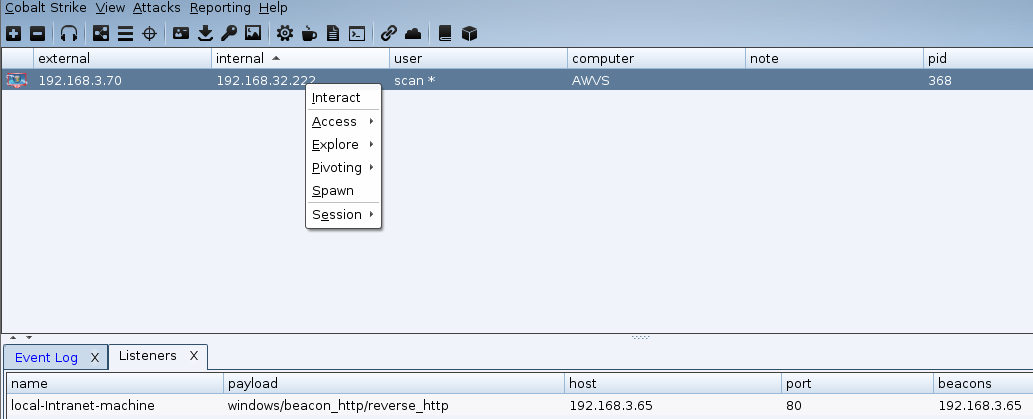Open listeners via the headphones icon
Screen dimensions: 1033x419
[69, 33]
